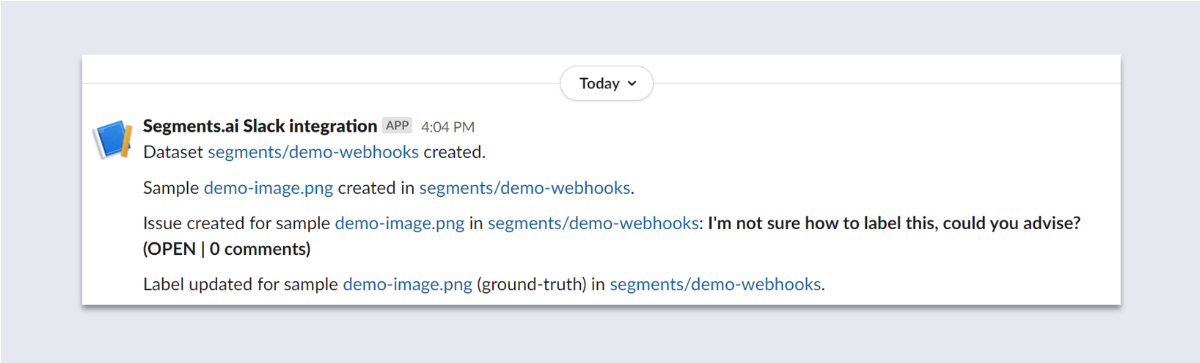The image size is (1200, 363).
Task: Open segments/demo-webhooks link in Sample created line
Action: pos(525,187)
